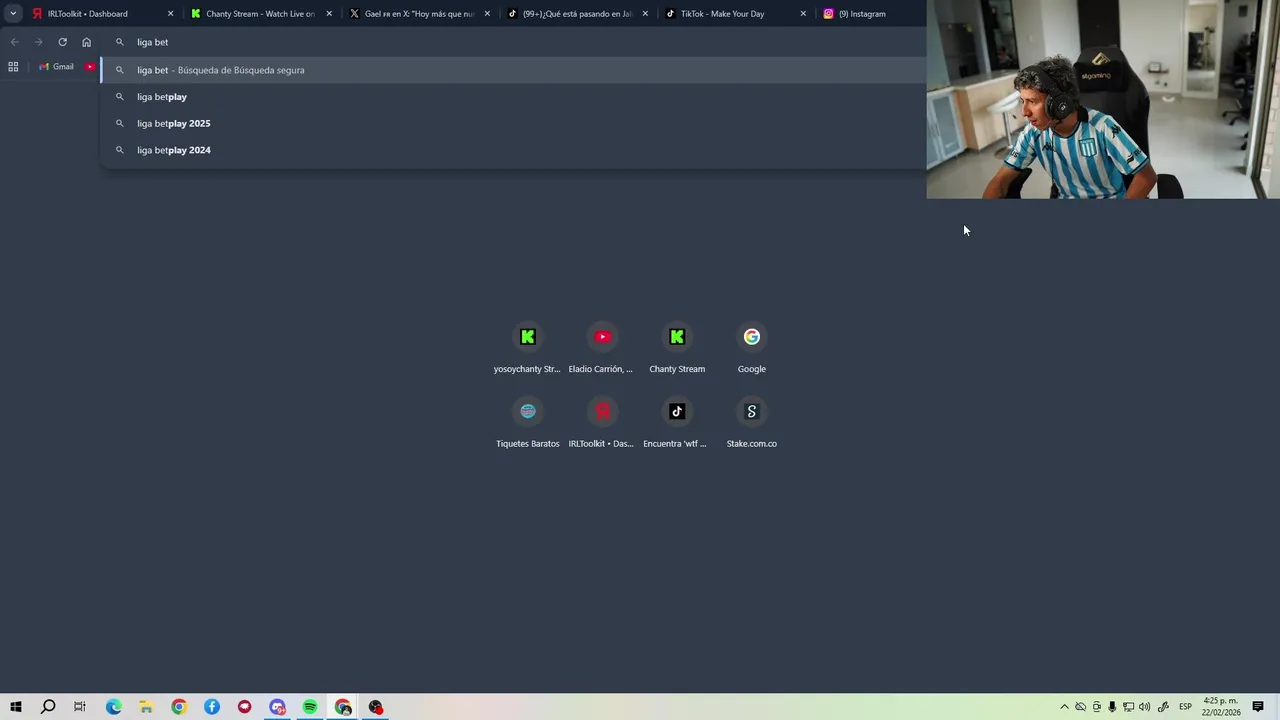Open the Tiquetes Baratos shortcut
Screen dimensions: 1280x720
pos(528,423)
